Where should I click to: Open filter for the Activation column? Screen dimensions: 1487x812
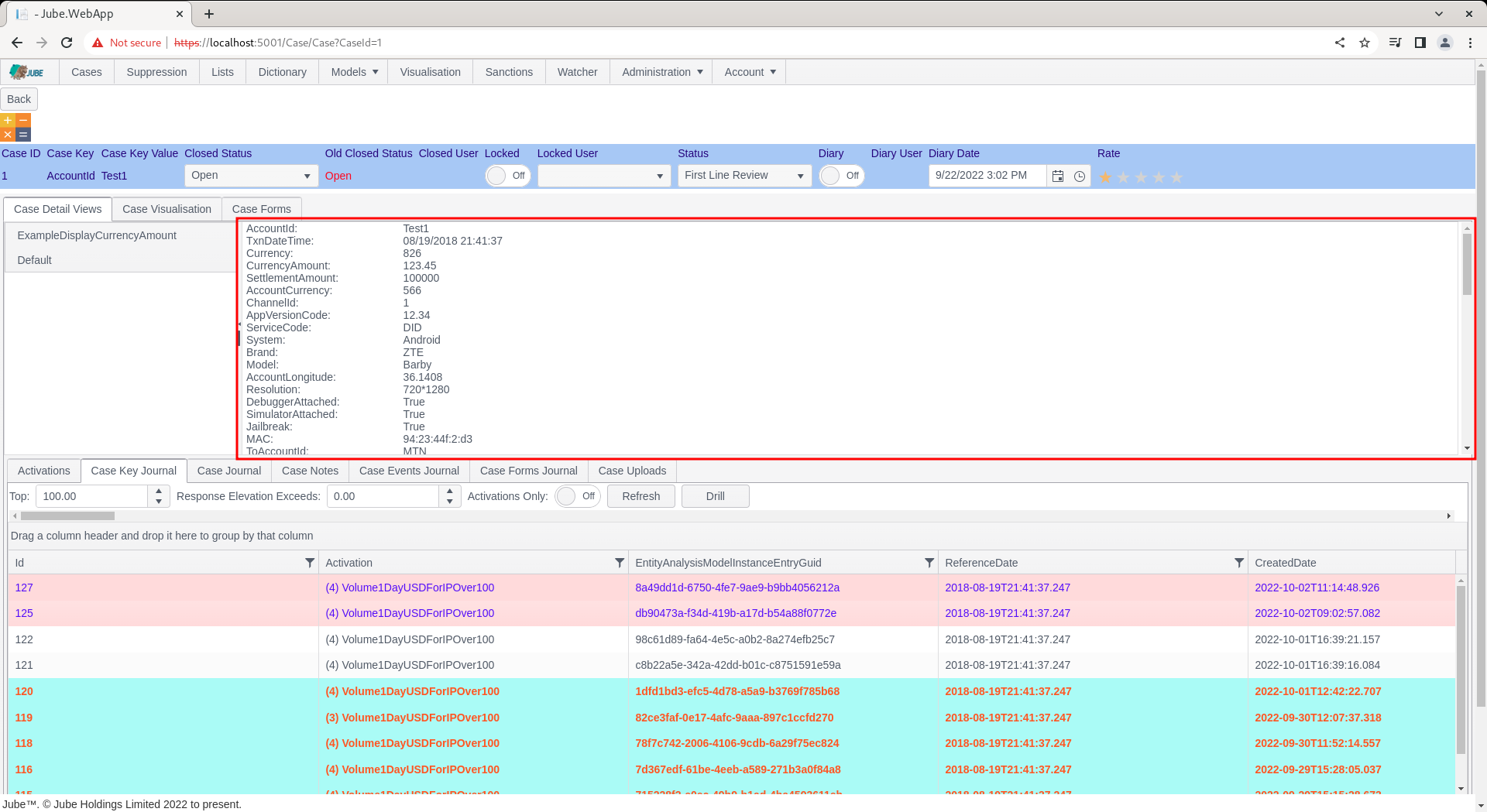(x=620, y=563)
